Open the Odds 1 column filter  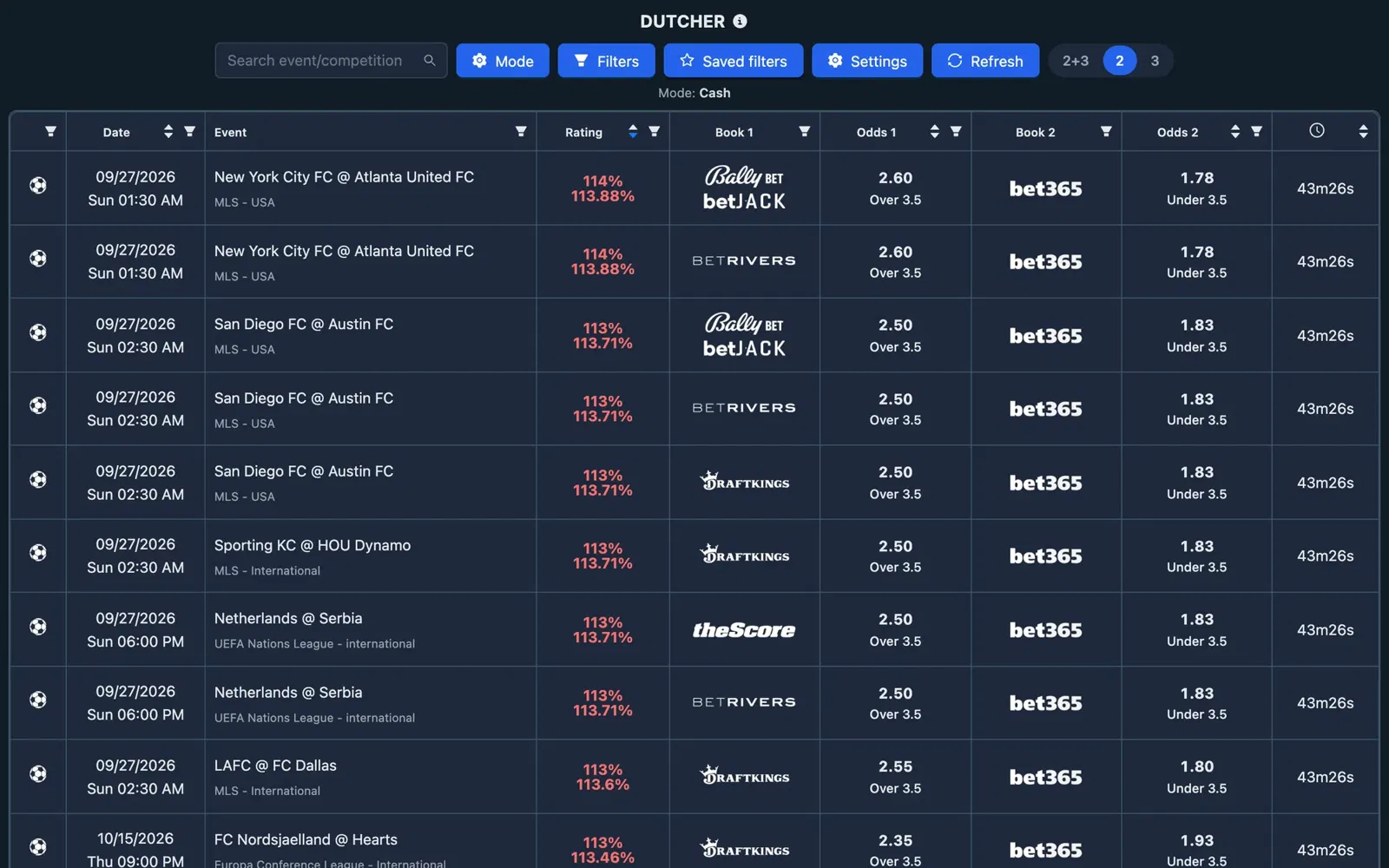(x=956, y=132)
